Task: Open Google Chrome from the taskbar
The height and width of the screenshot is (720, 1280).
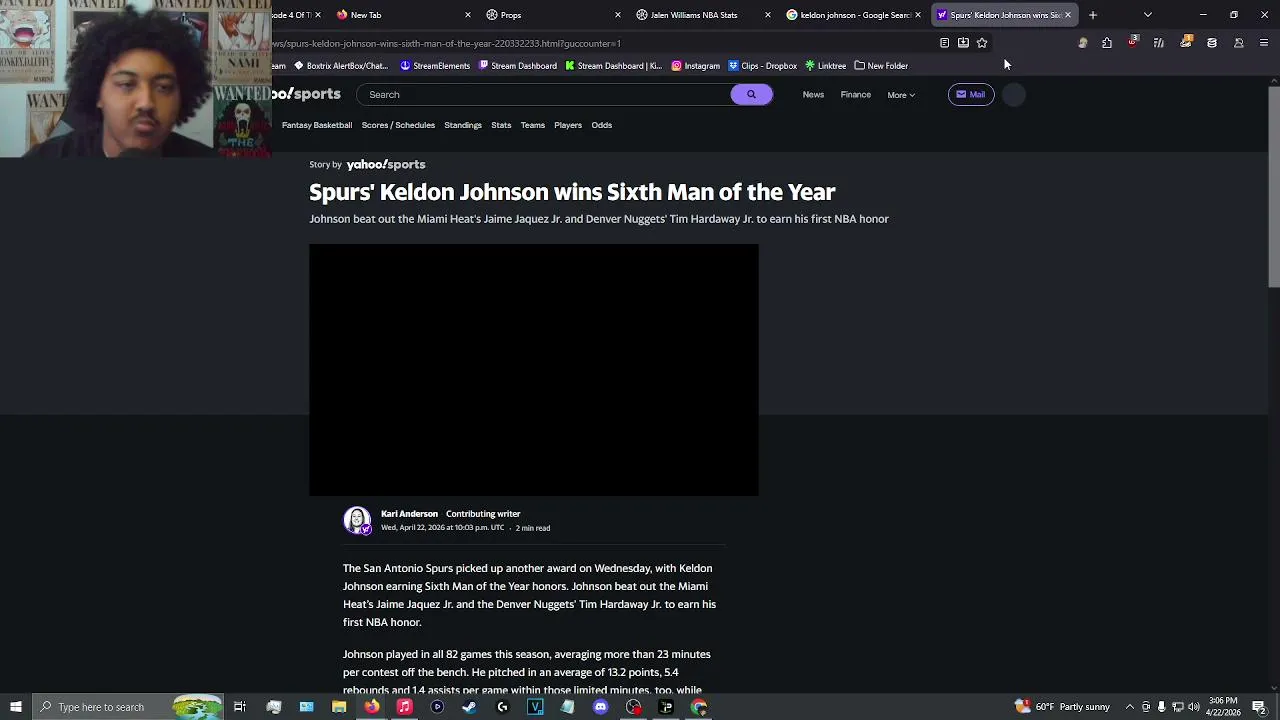Action: (x=699, y=707)
